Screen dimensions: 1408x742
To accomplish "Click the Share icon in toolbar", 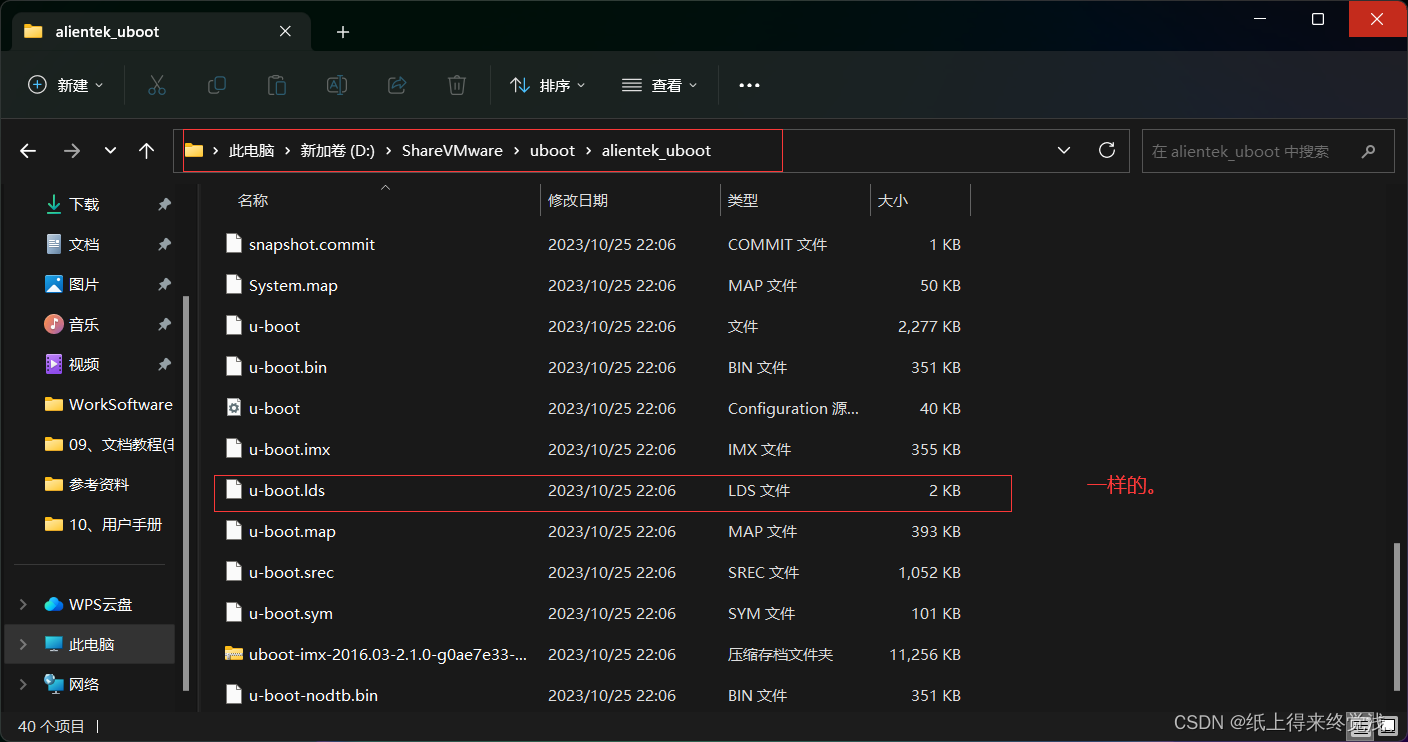I will click(x=397, y=85).
